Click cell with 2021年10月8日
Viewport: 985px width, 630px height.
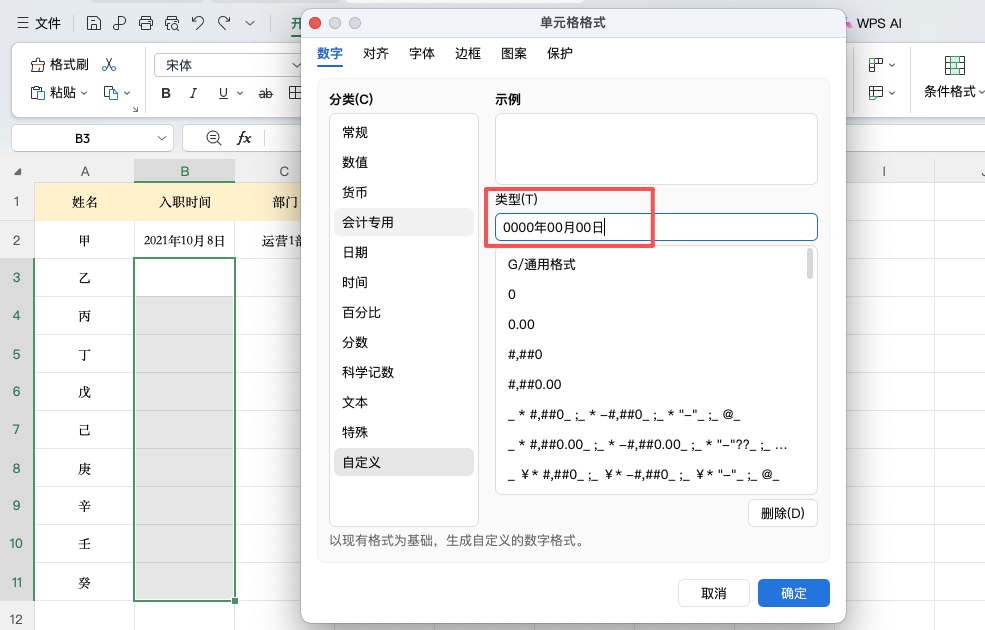(x=185, y=240)
